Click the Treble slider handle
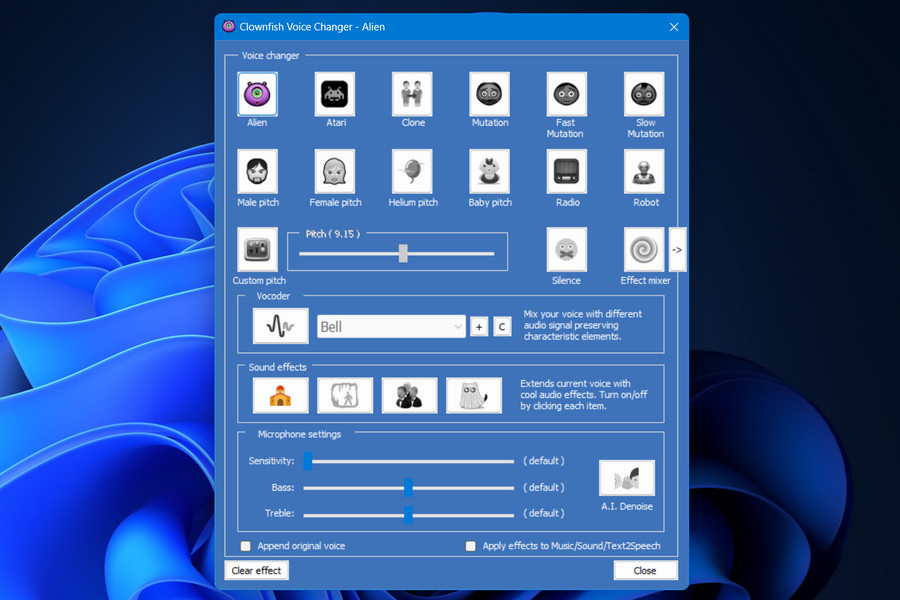This screenshot has height=600, width=900. point(408,514)
